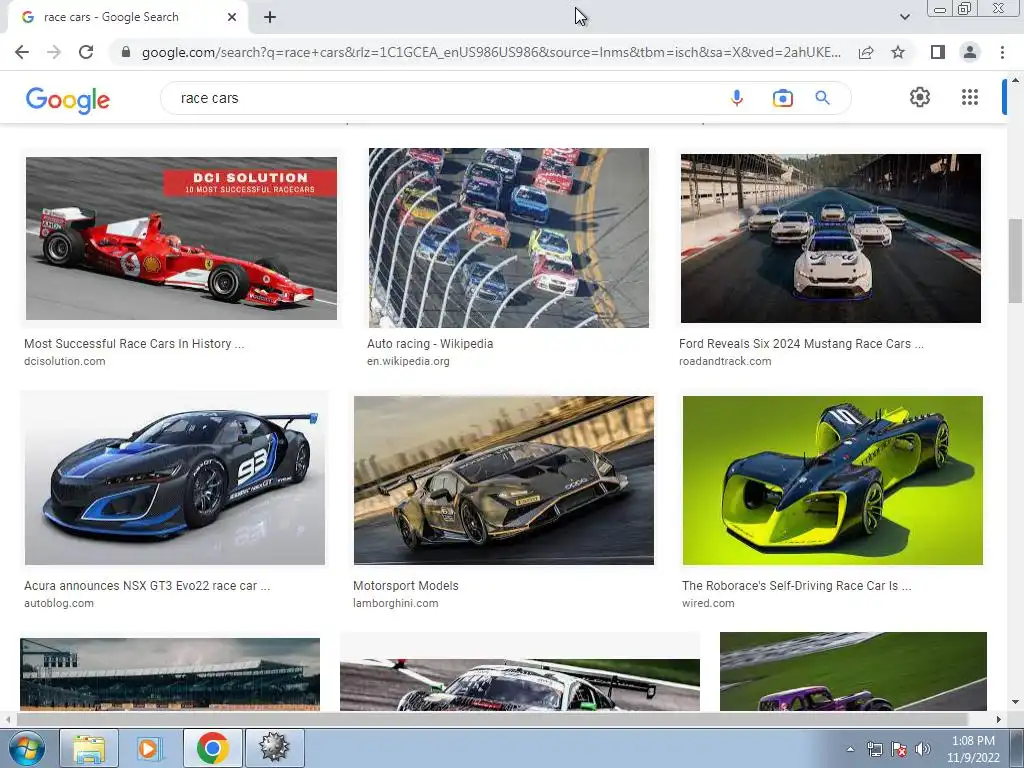Click the network tray icon
1024x768 pixels.
874,749
